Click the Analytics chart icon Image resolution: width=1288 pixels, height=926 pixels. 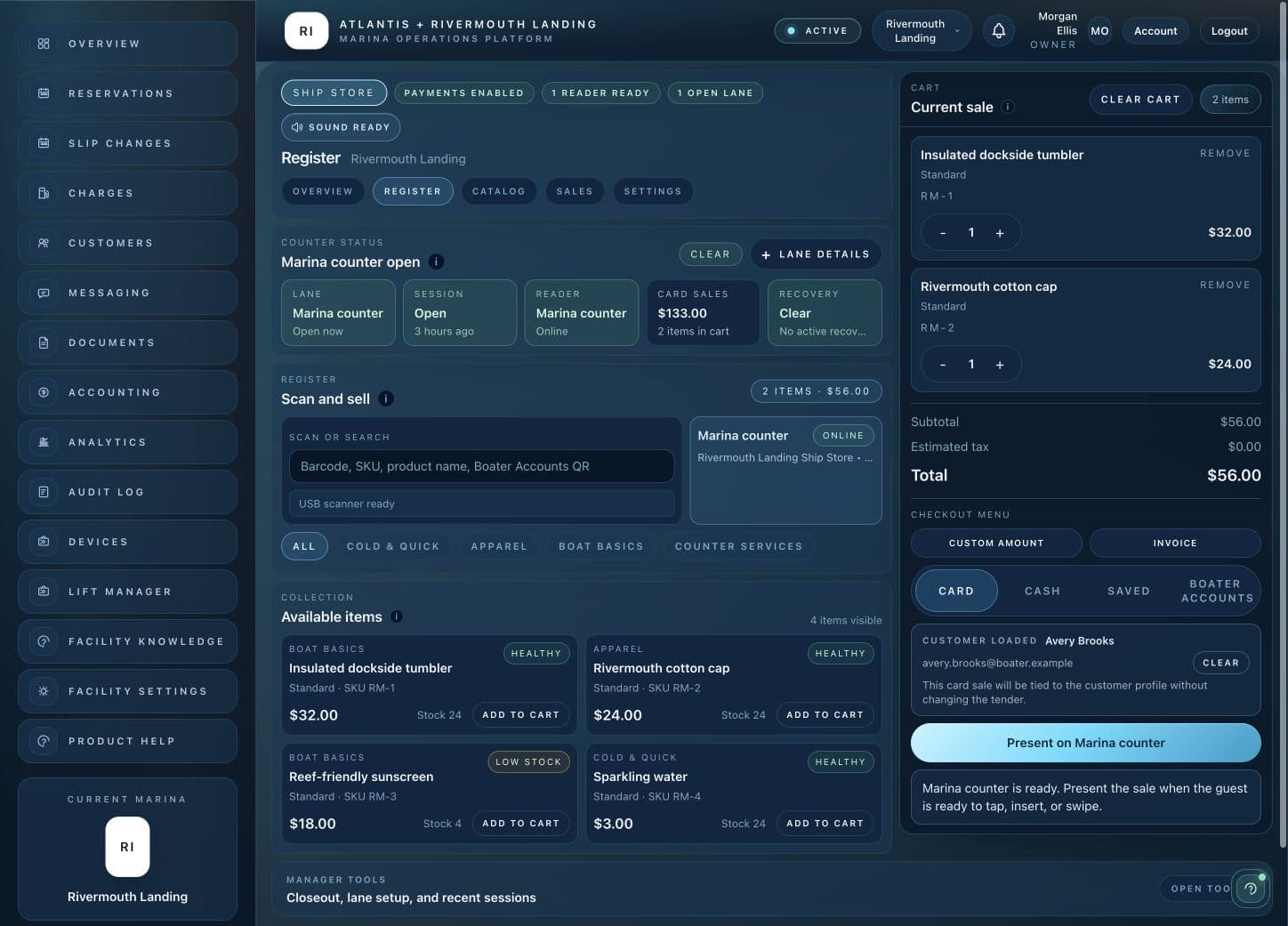click(x=44, y=442)
